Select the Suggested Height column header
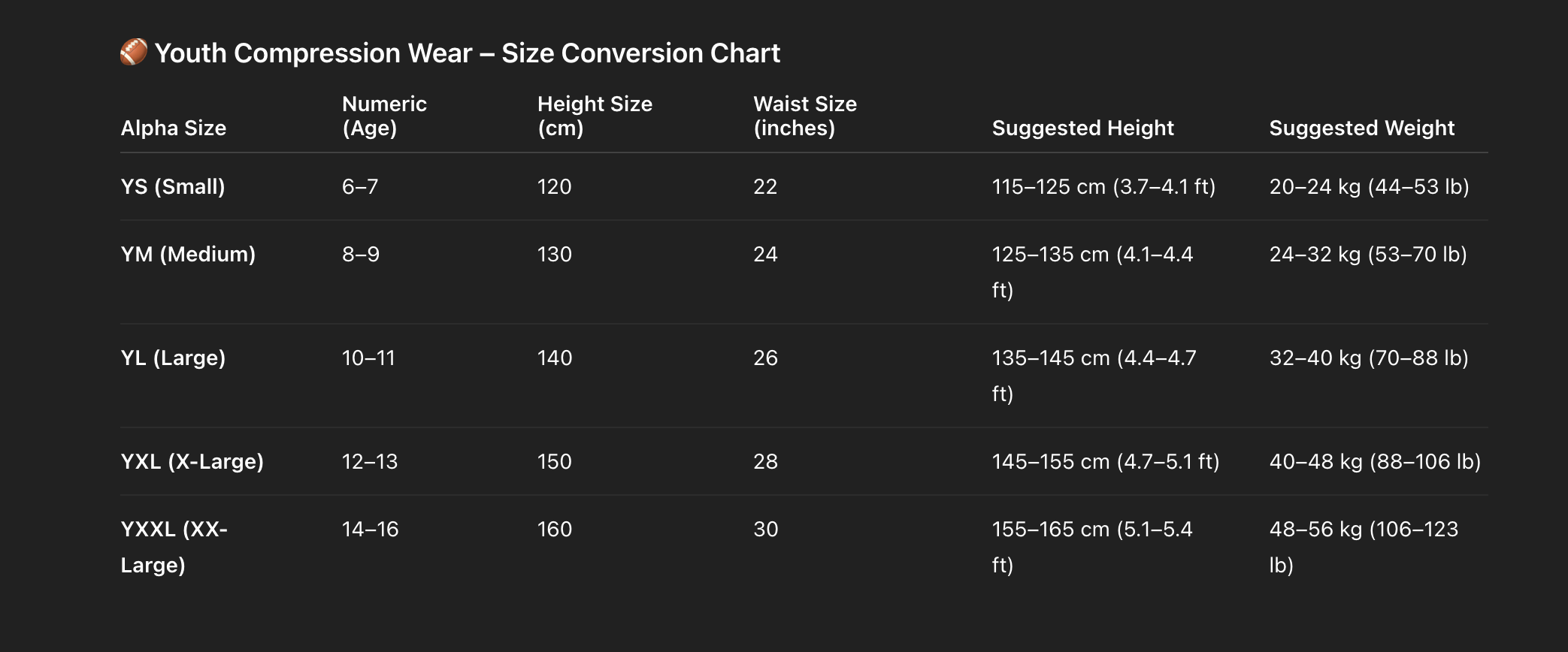1568x652 pixels. coord(1082,128)
